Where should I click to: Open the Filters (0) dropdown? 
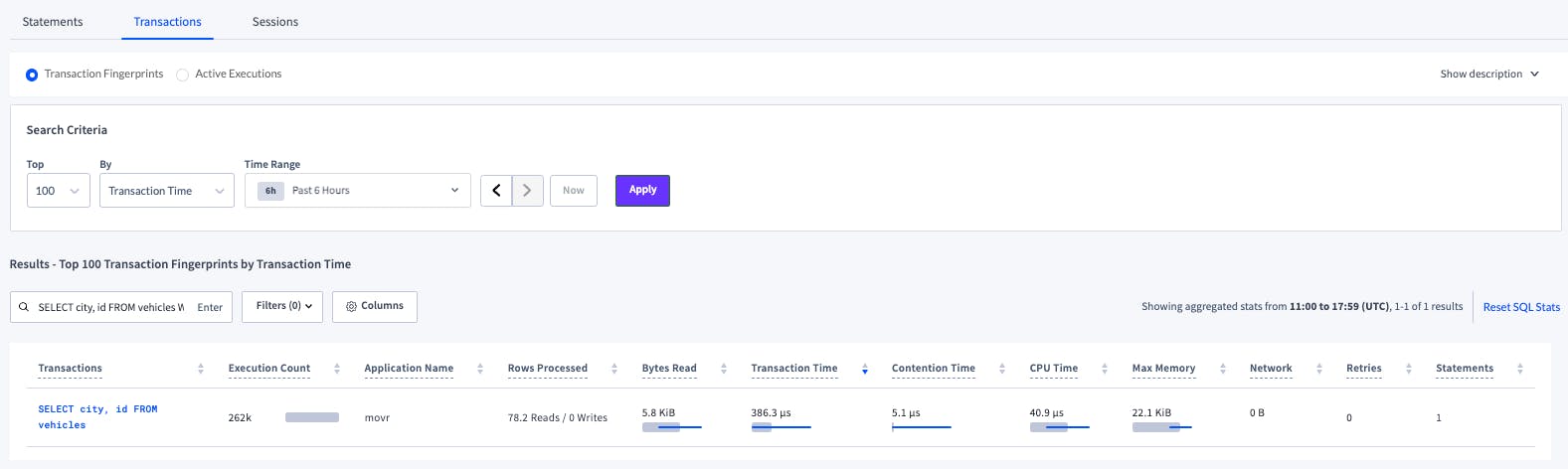(x=283, y=306)
